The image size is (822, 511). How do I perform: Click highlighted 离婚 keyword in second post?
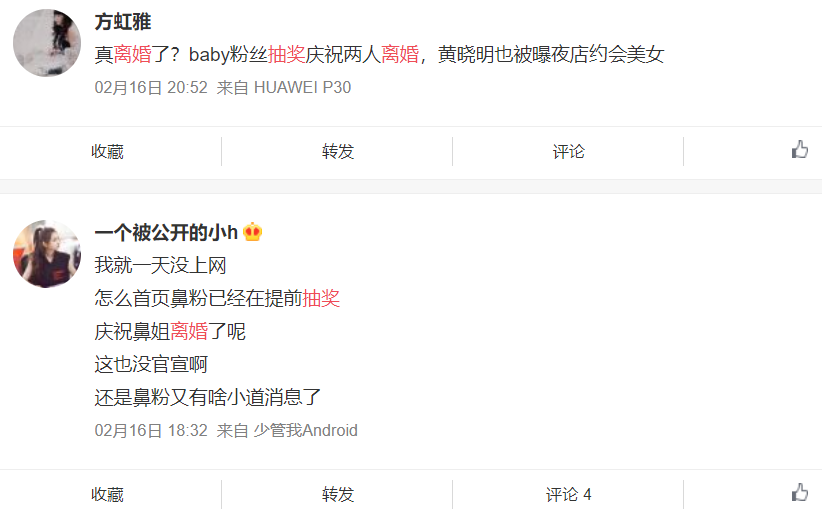pos(189,331)
